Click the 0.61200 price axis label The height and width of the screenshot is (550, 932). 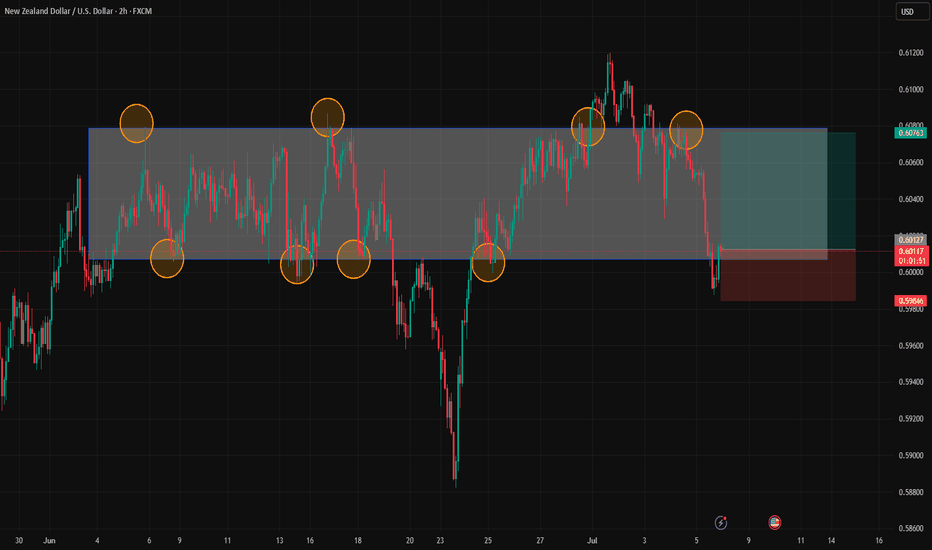tap(911, 53)
